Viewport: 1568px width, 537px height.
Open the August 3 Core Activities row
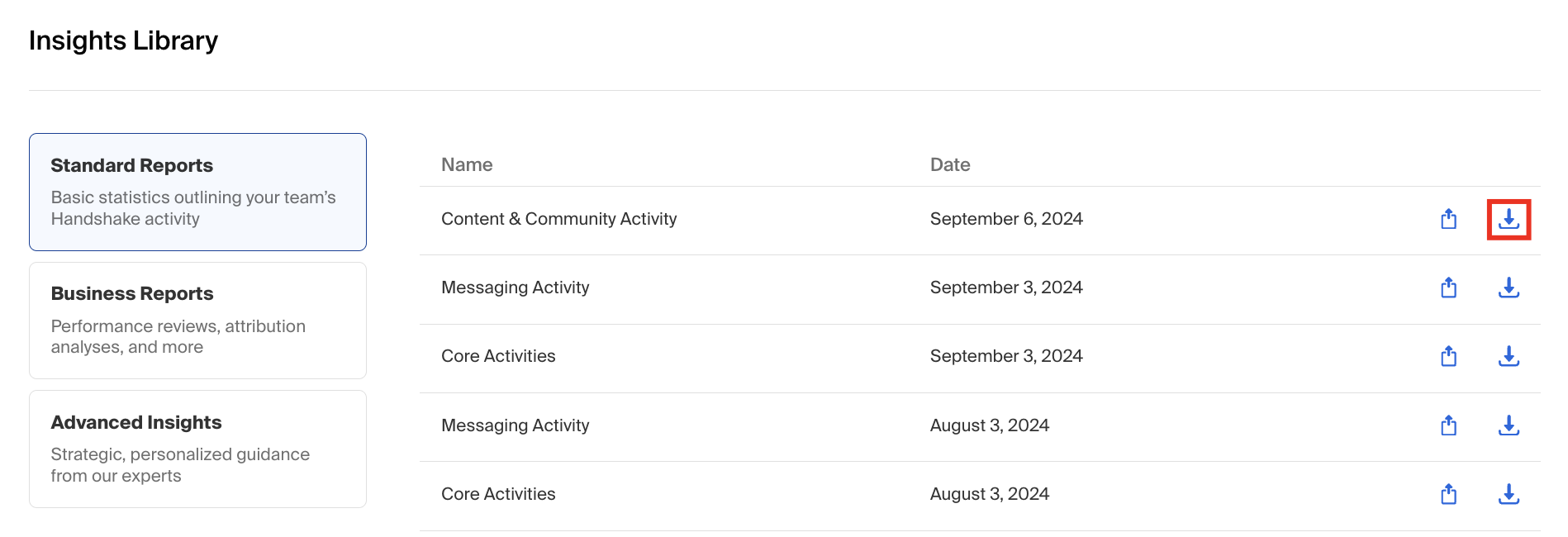[980, 496]
